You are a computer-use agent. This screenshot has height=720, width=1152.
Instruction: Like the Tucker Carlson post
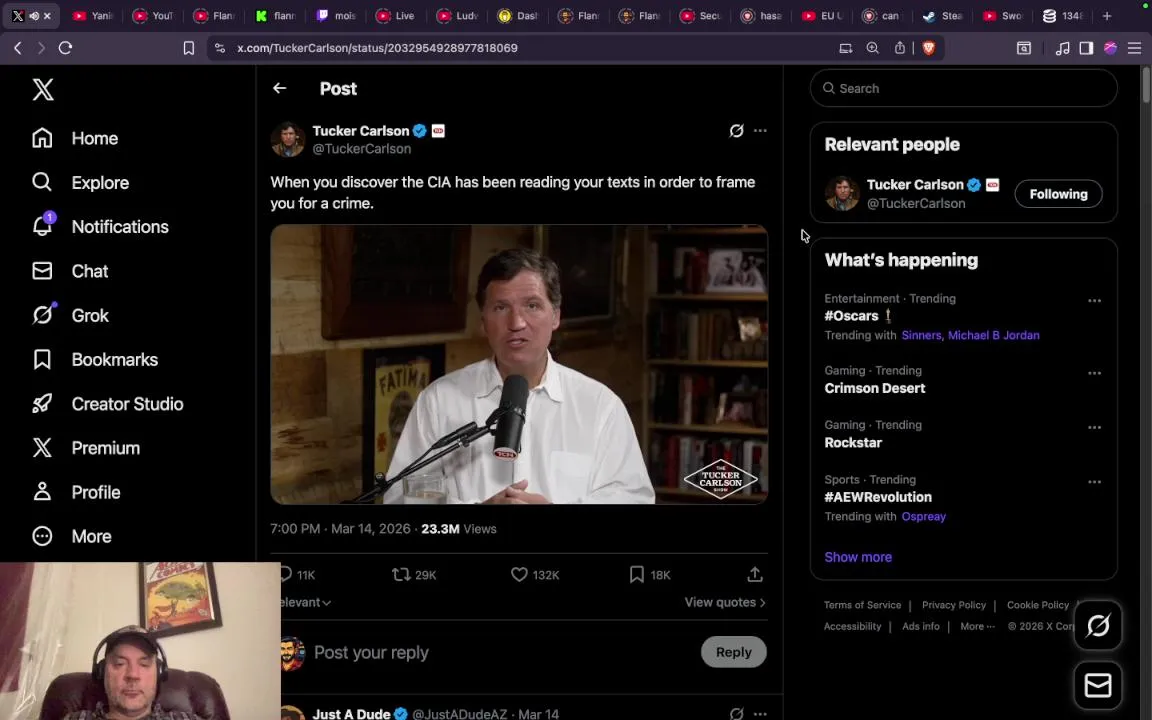(519, 574)
